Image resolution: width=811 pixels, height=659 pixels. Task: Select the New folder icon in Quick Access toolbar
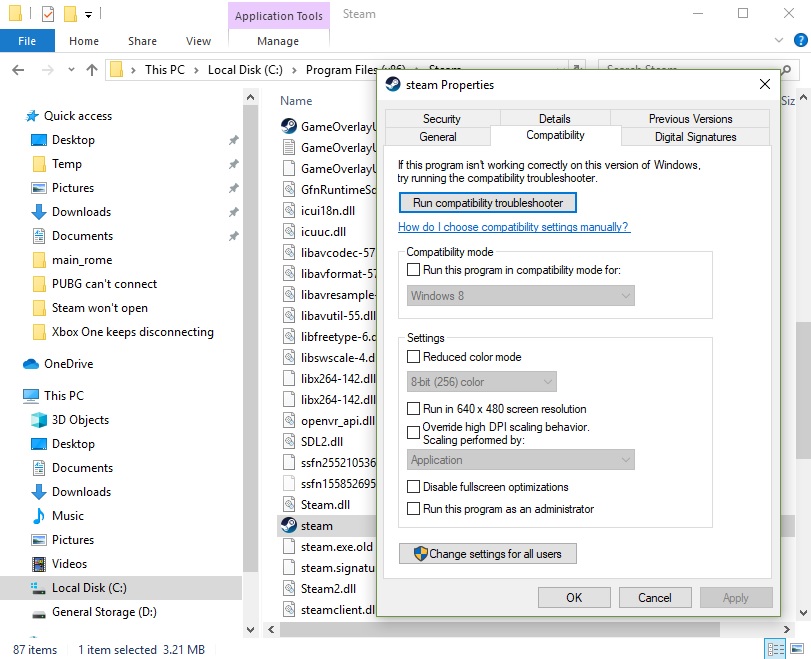[x=69, y=14]
